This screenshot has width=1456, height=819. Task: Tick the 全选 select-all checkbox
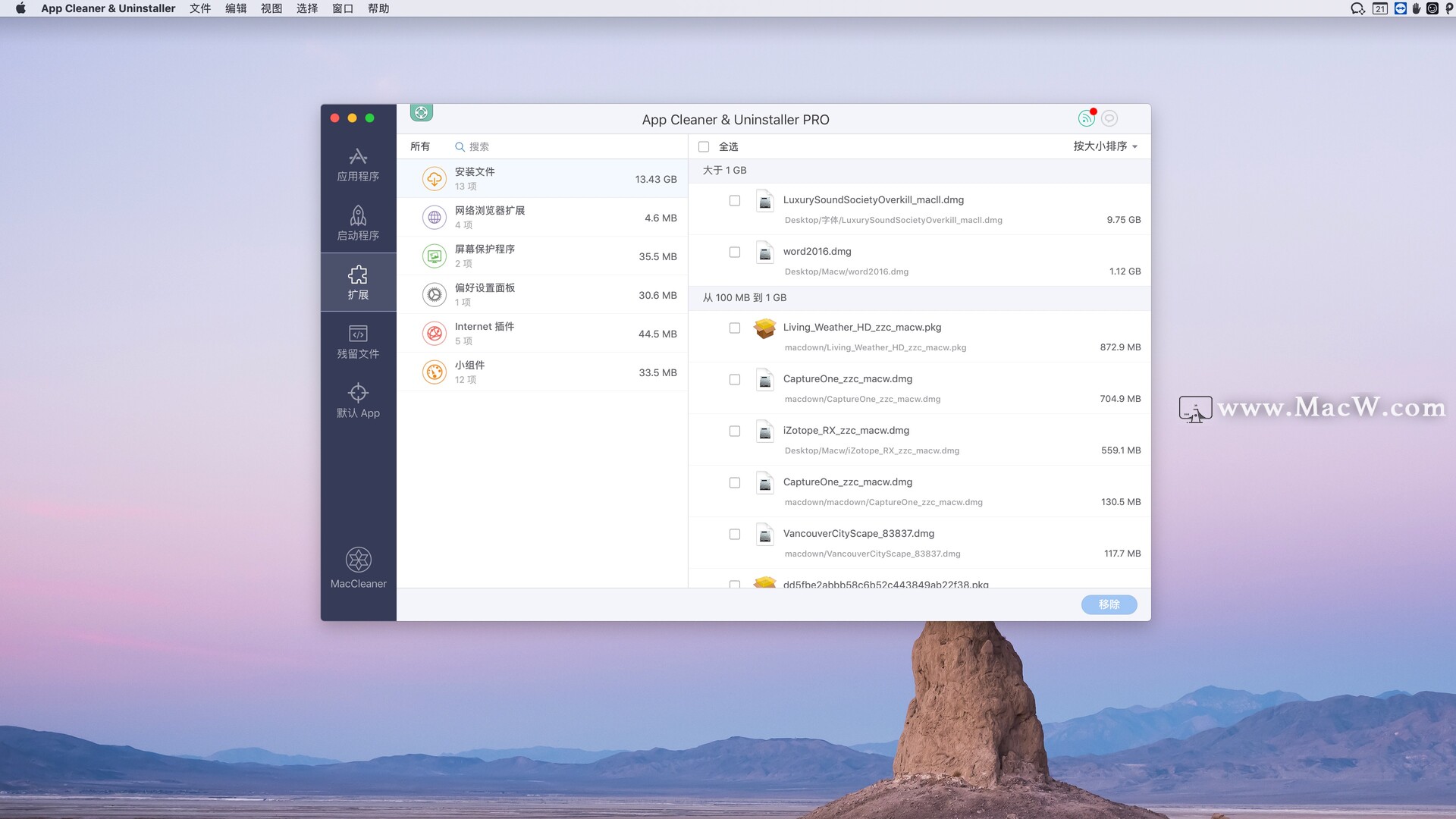(x=704, y=147)
